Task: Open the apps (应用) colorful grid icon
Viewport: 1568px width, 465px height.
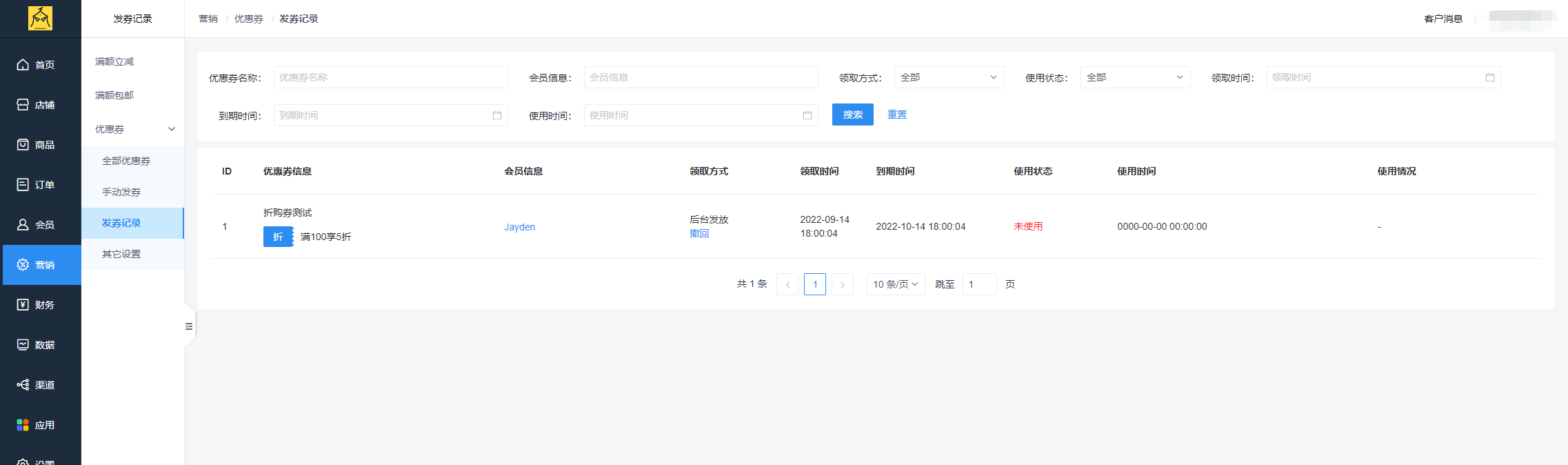Action: (23, 425)
